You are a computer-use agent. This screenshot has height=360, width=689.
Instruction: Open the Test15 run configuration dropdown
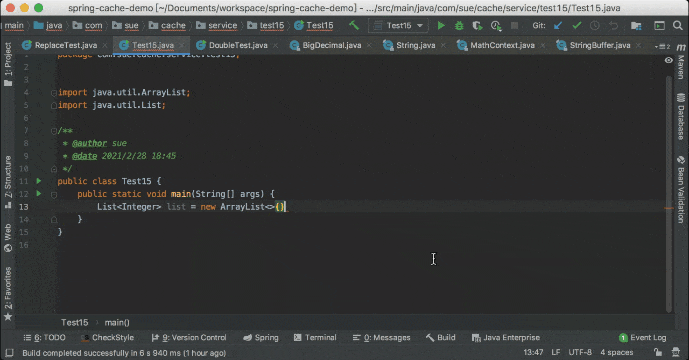pyautogui.click(x=399, y=26)
